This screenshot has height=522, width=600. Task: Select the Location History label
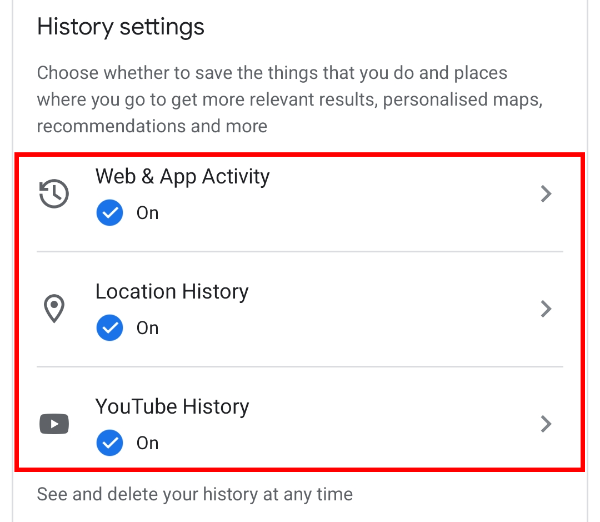point(172,292)
